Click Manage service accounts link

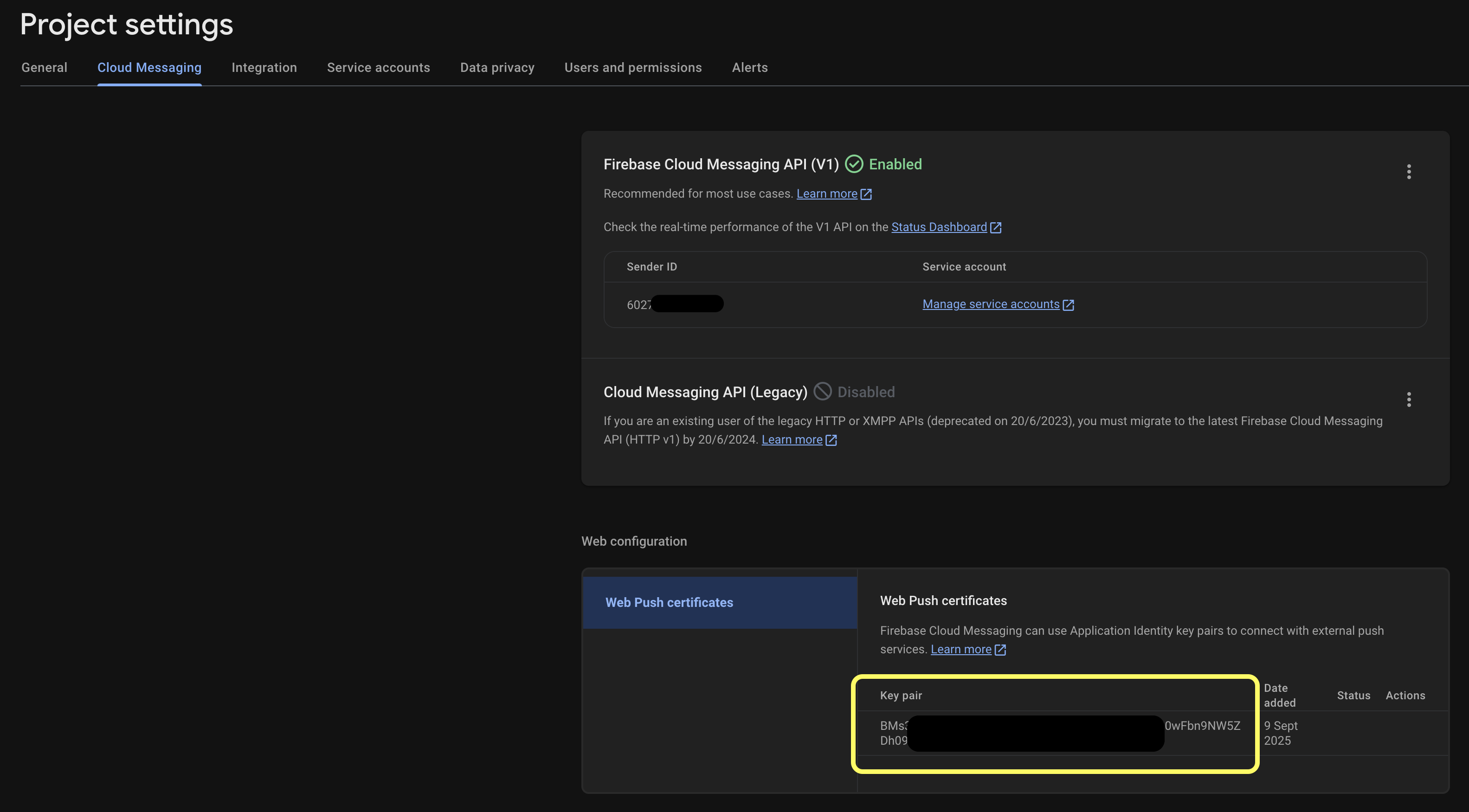coord(991,304)
